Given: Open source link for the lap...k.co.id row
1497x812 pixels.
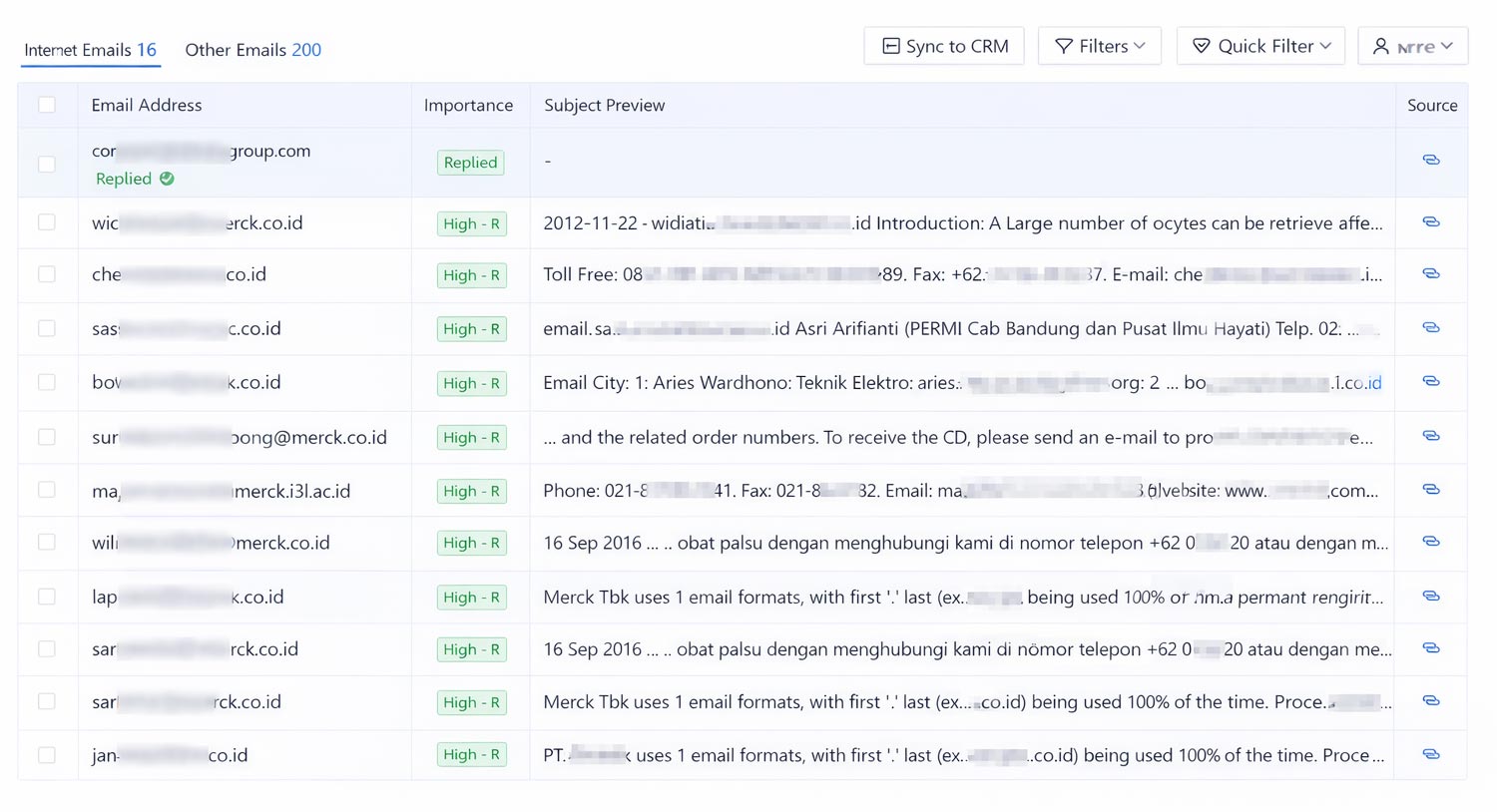Looking at the screenshot, I should pos(1431,597).
